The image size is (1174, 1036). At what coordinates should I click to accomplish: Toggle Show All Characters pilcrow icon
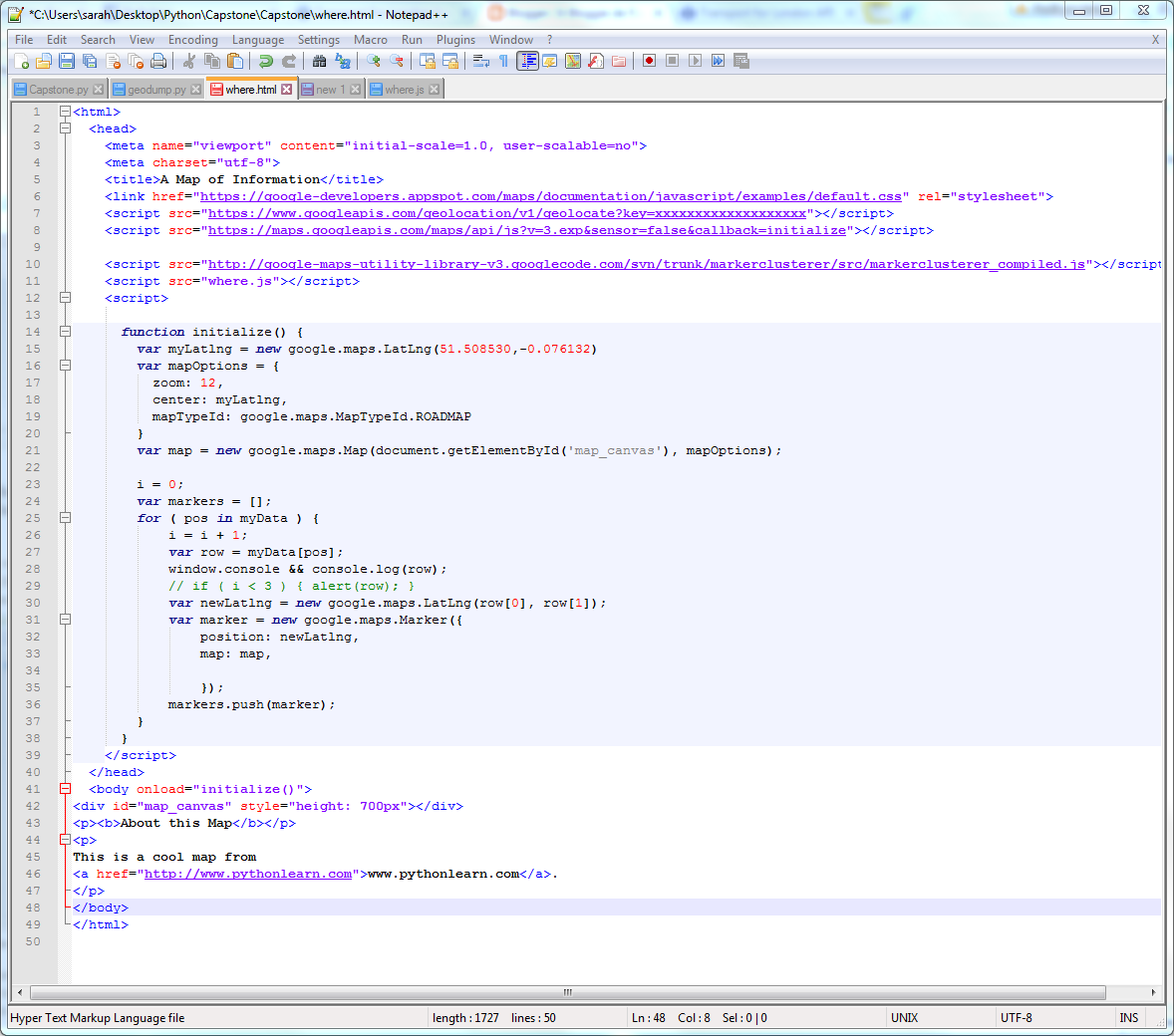coord(504,62)
